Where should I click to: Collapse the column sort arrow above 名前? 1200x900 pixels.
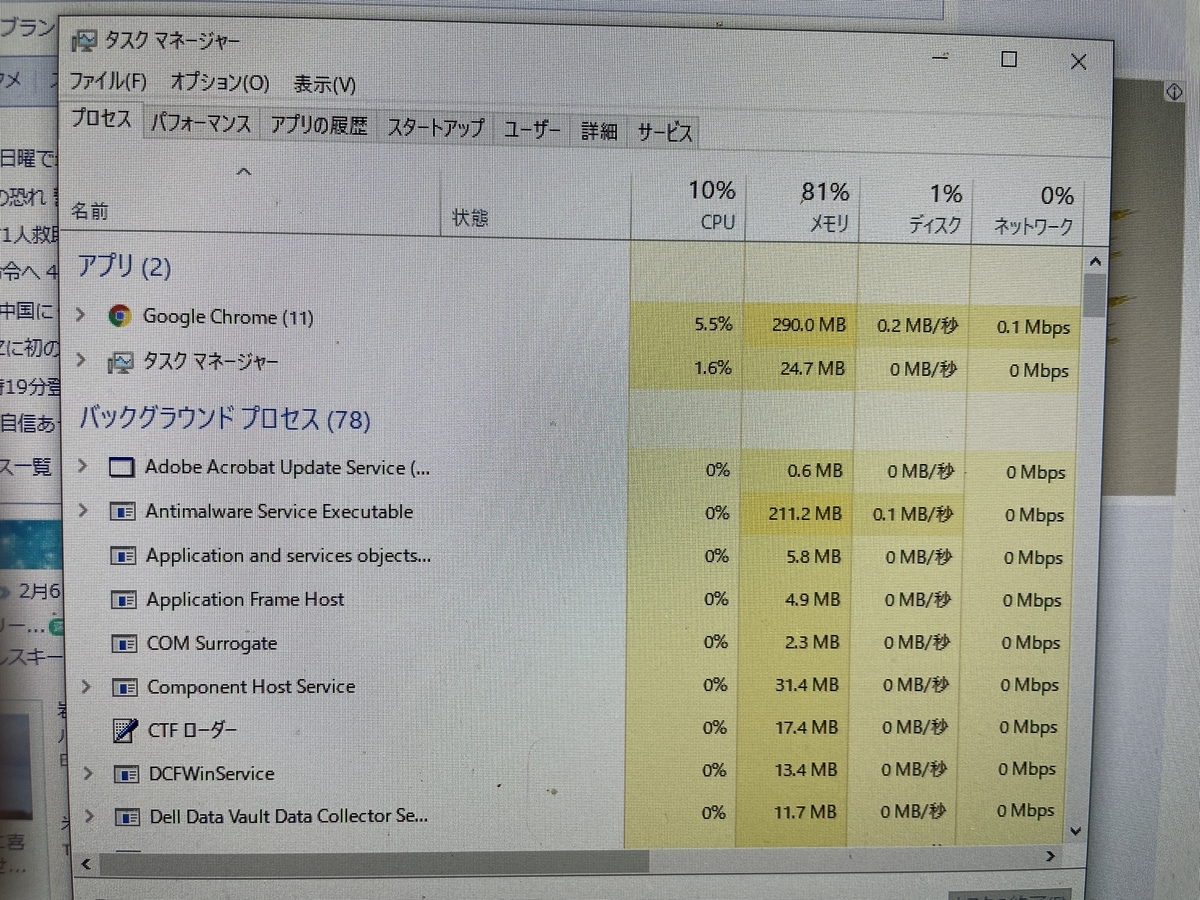coord(243,172)
